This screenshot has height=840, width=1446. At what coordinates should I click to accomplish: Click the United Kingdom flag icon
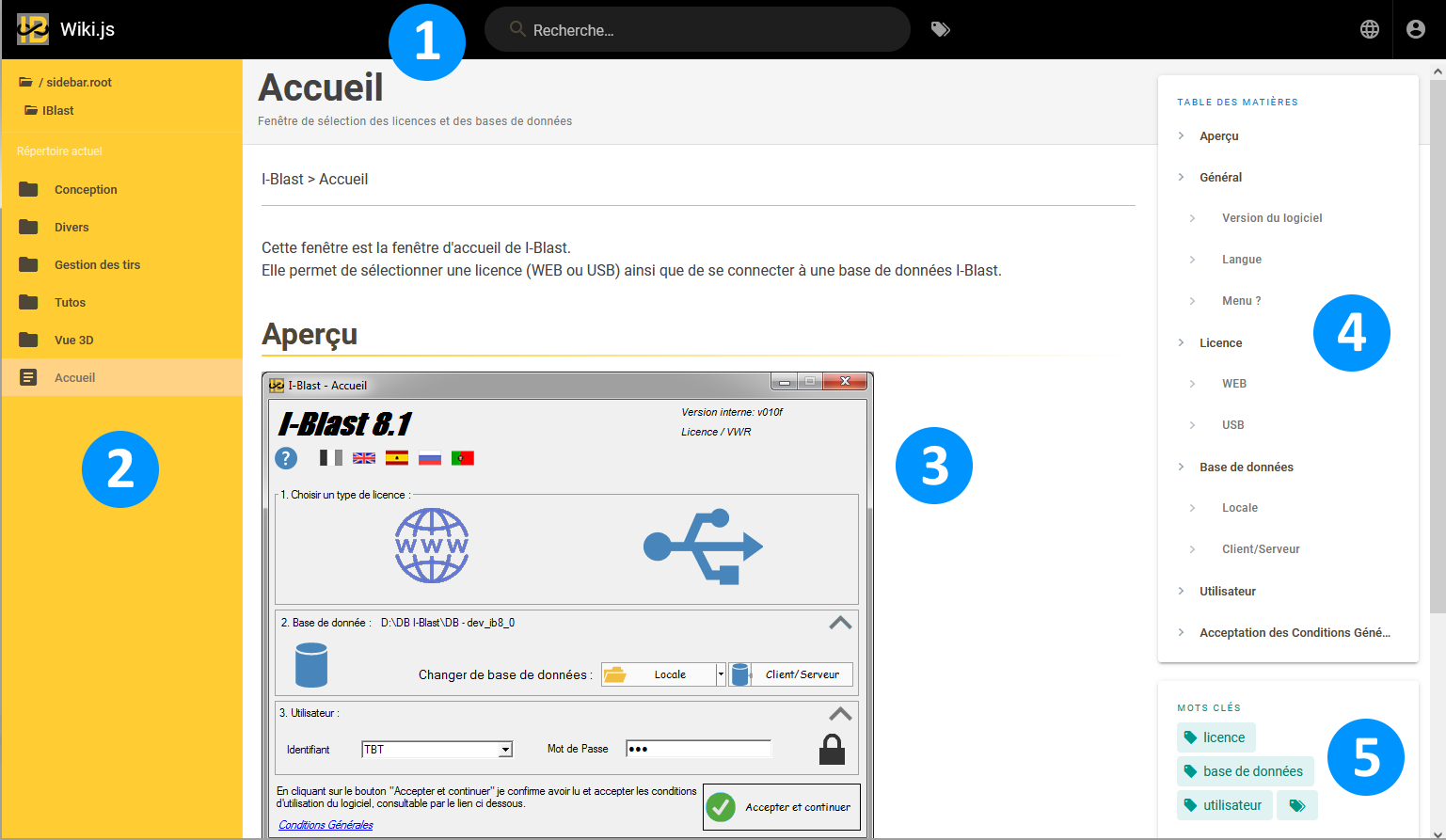(x=364, y=458)
